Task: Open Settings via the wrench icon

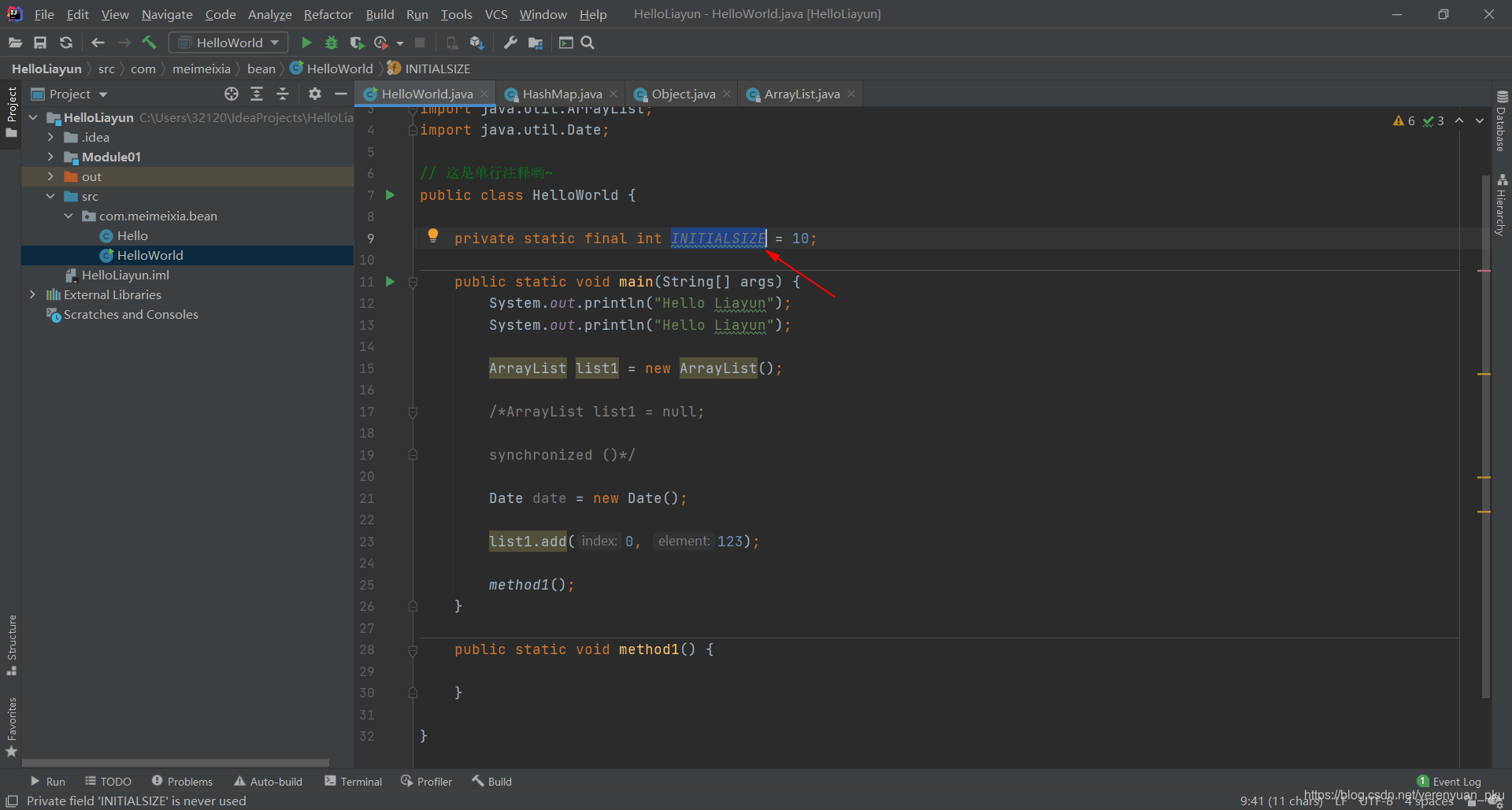Action: [x=510, y=43]
